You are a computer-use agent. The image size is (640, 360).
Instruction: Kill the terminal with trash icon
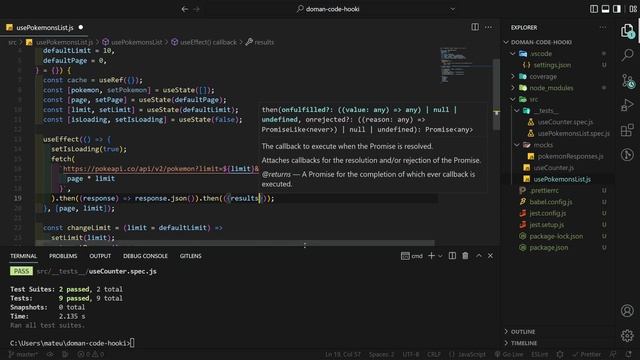pyautogui.click(x=465, y=256)
